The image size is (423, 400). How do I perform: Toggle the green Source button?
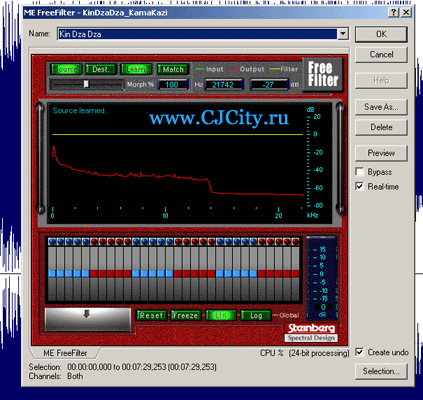tap(66, 69)
